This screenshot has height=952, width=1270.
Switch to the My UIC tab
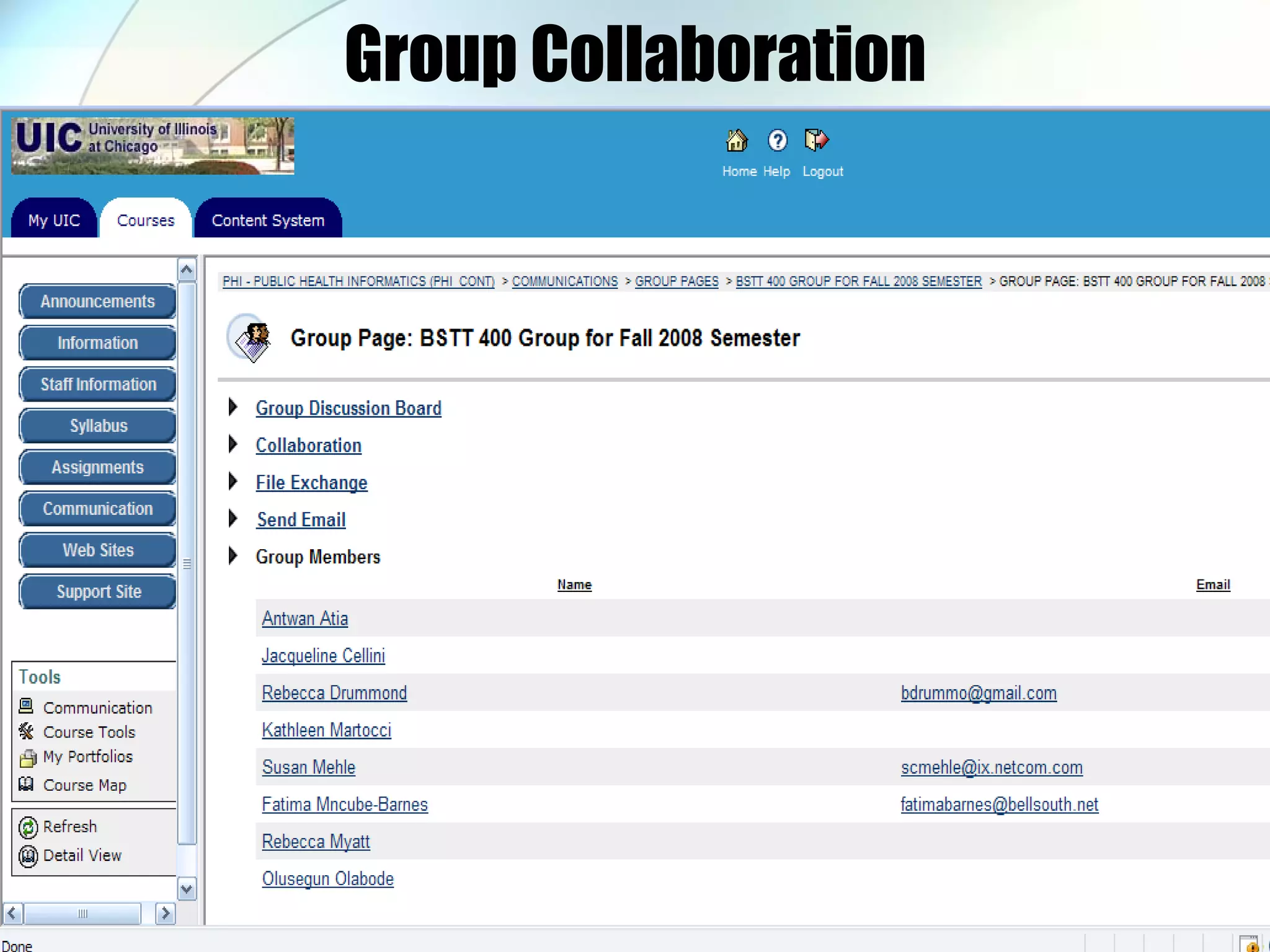(x=54, y=220)
